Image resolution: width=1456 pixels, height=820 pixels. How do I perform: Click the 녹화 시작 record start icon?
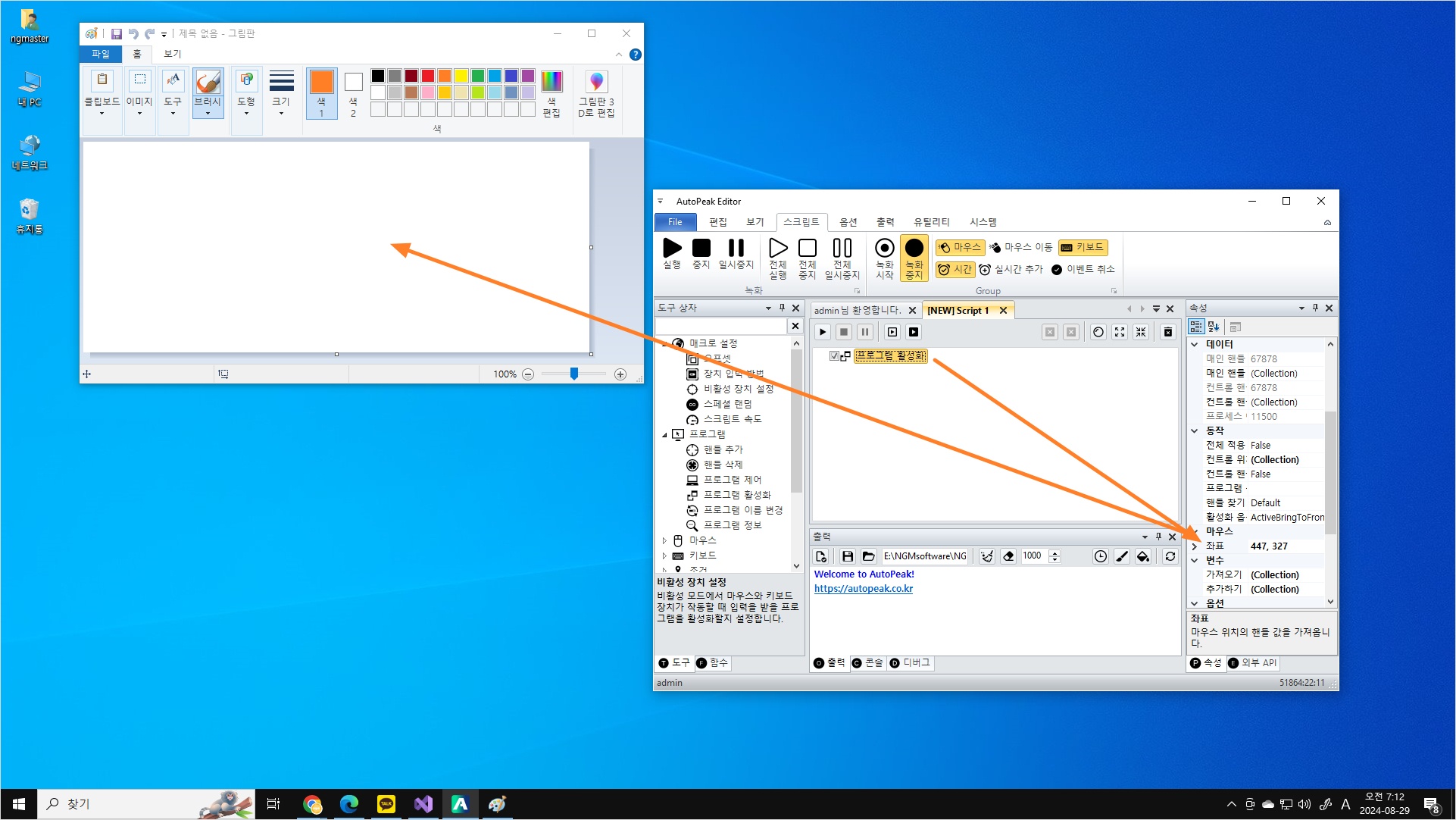pos(884,249)
